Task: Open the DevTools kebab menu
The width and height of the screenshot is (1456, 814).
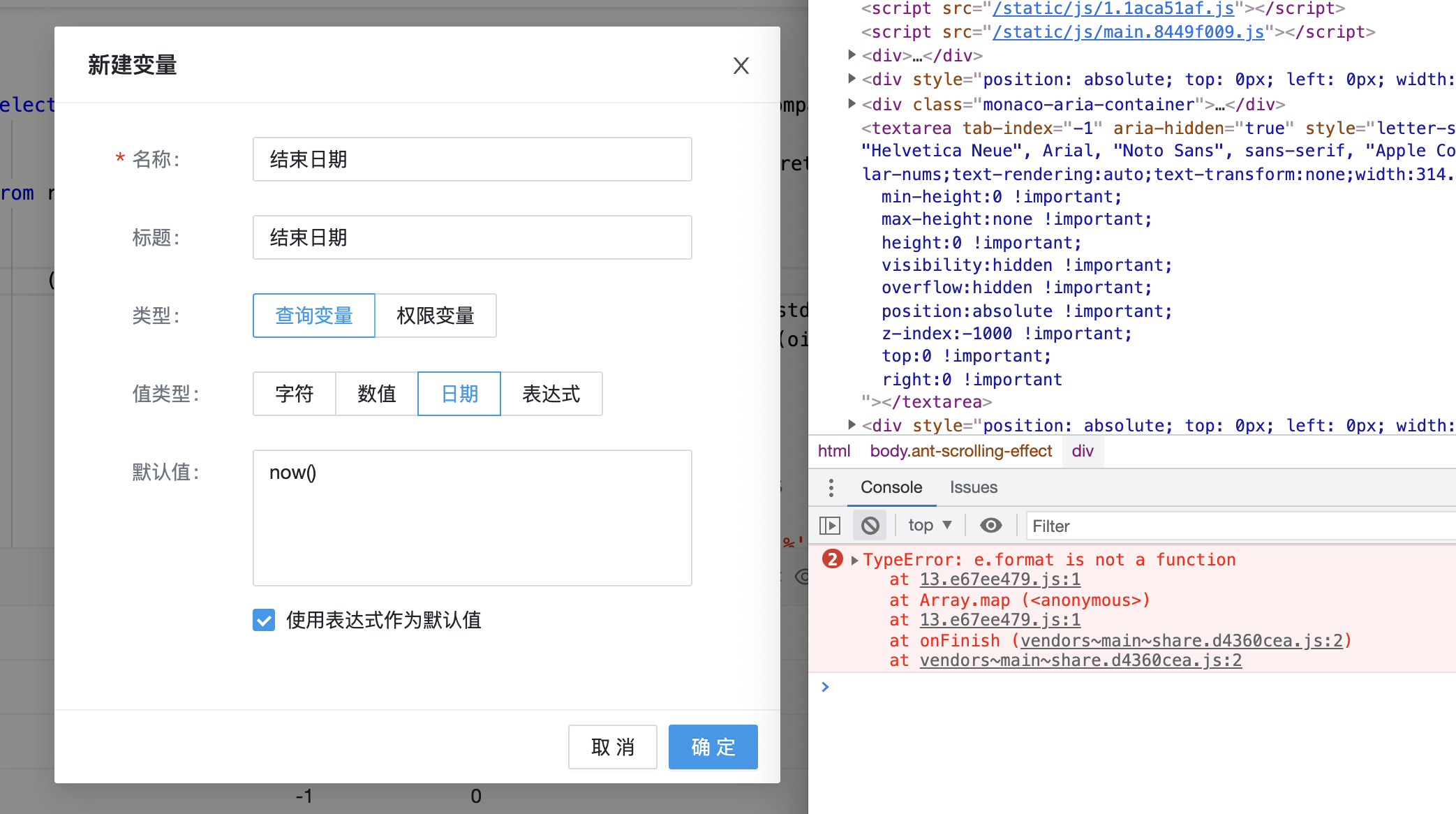Action: click(831, 487)
